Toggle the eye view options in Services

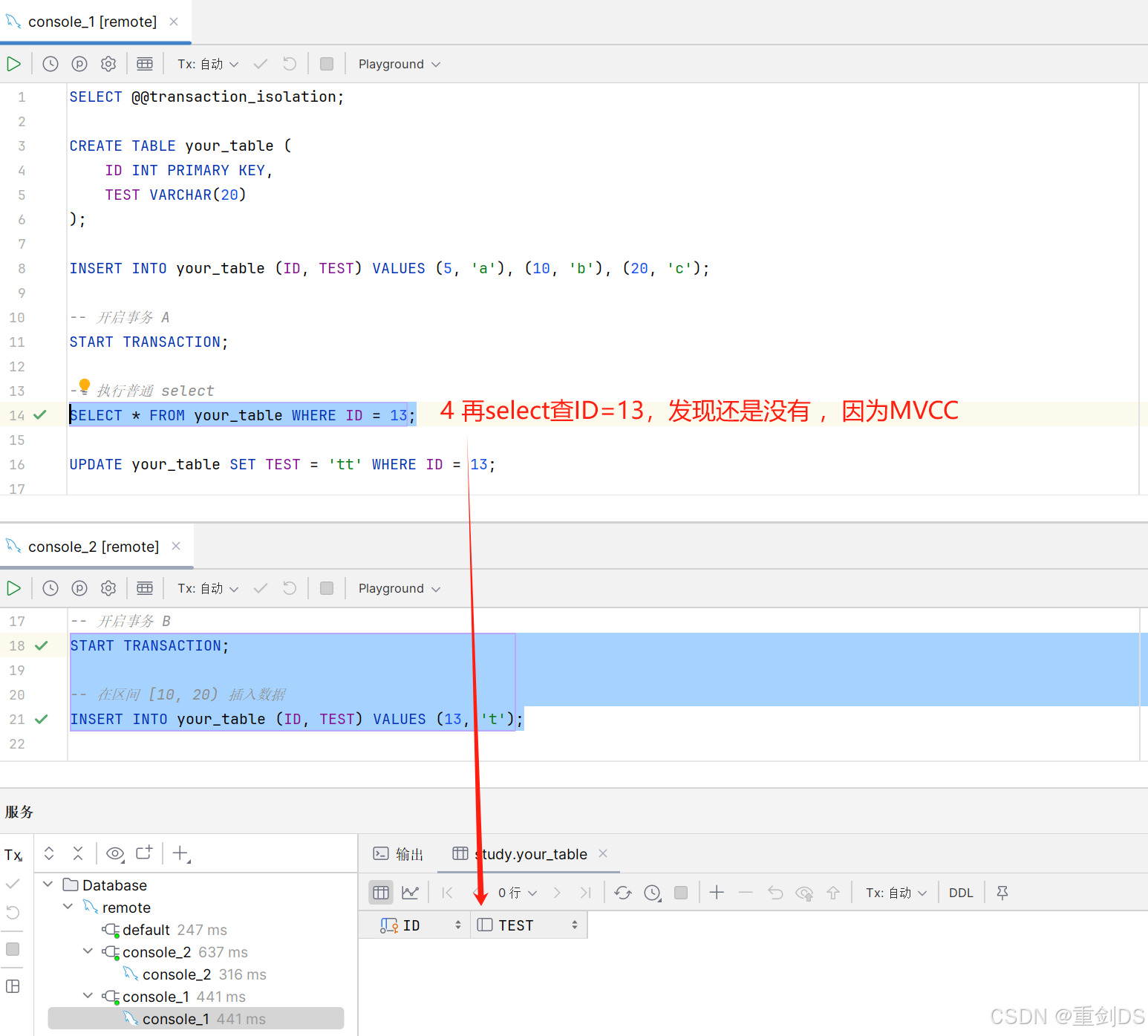115,853
